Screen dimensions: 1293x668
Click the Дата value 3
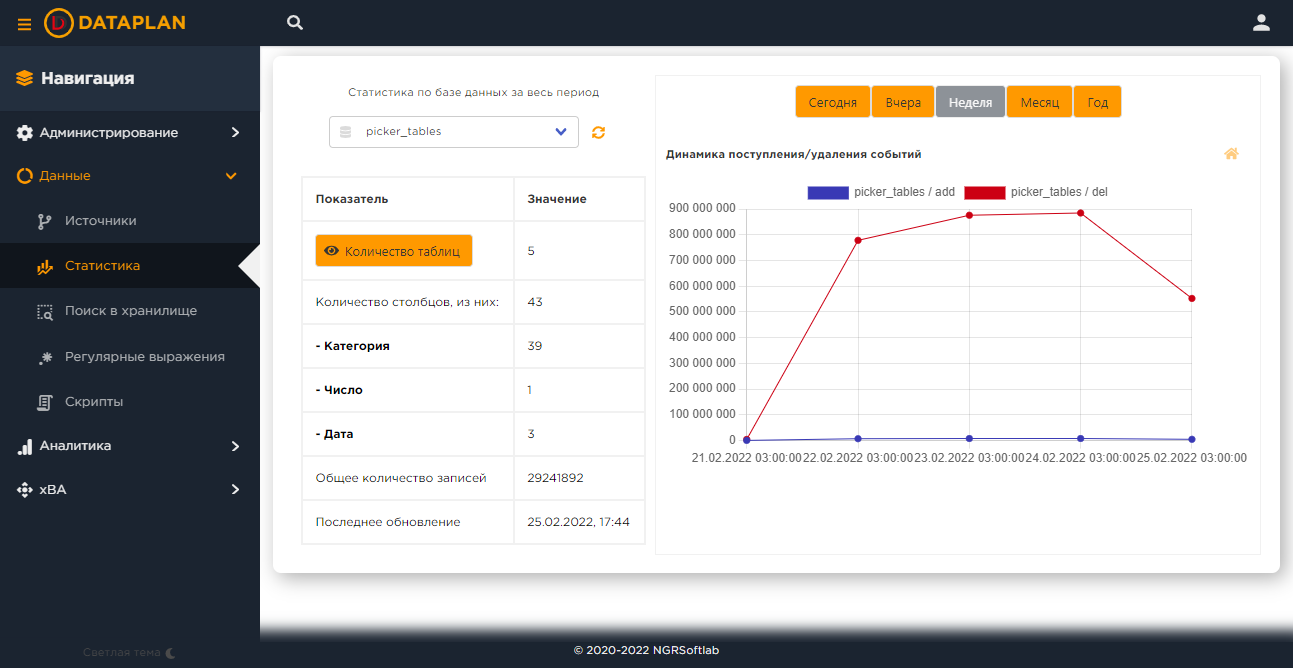(x=531, y=434)
